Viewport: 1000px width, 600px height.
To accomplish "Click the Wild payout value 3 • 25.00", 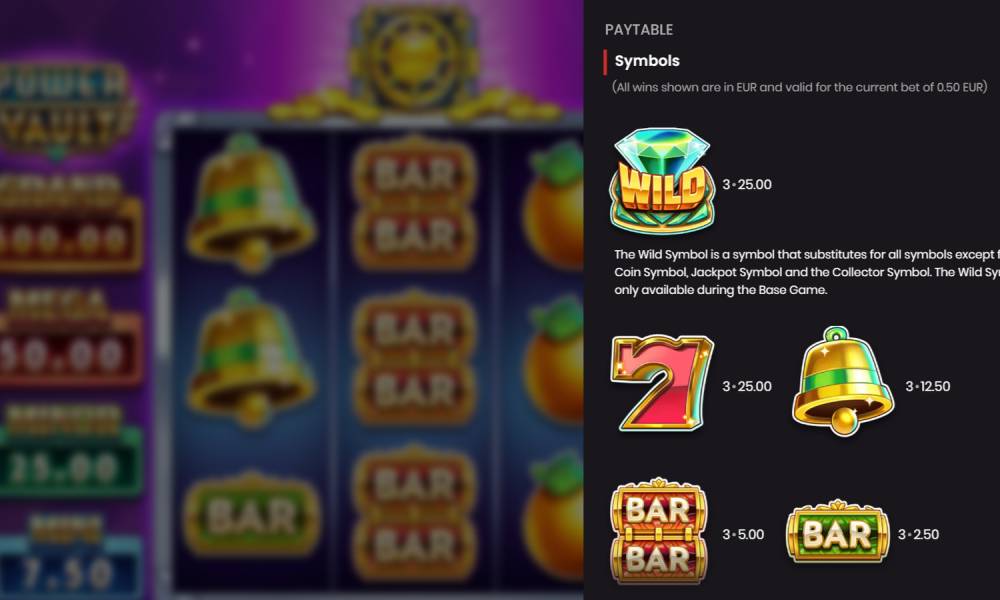I will [747, 184].
